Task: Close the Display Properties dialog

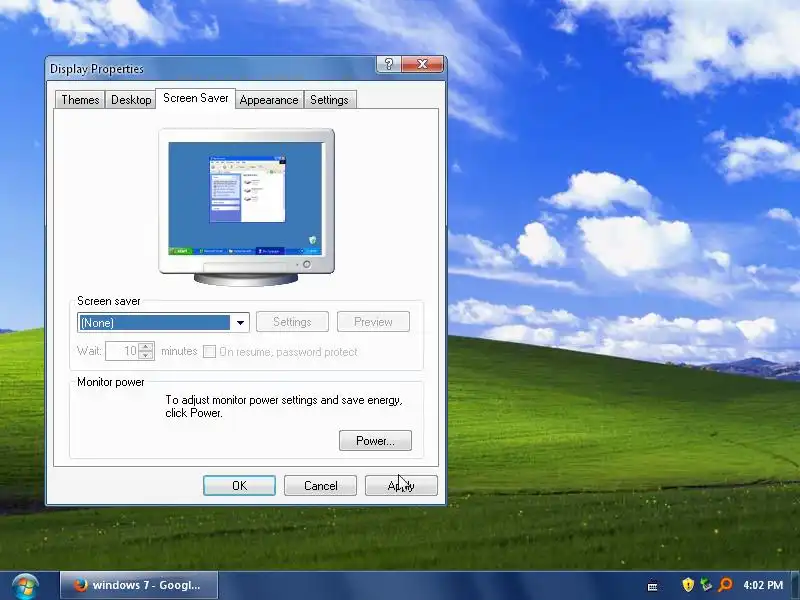Action: click(x=422, y=64)
